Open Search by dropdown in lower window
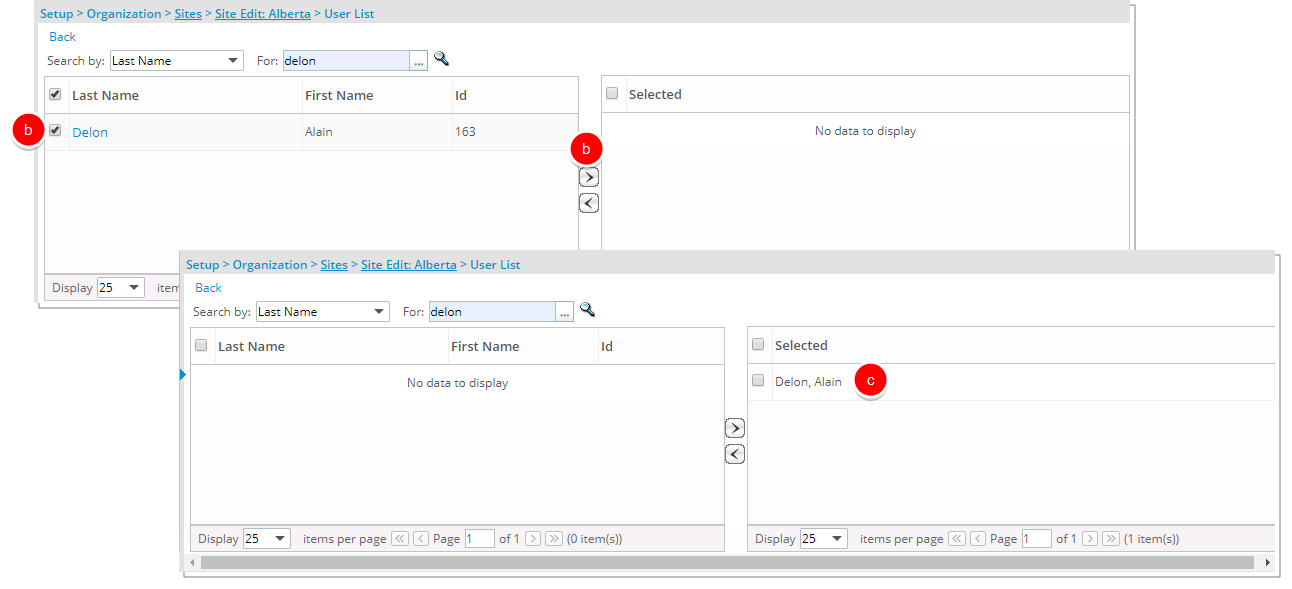Screen dimensions: 1292x589 [x=322, y=312]
